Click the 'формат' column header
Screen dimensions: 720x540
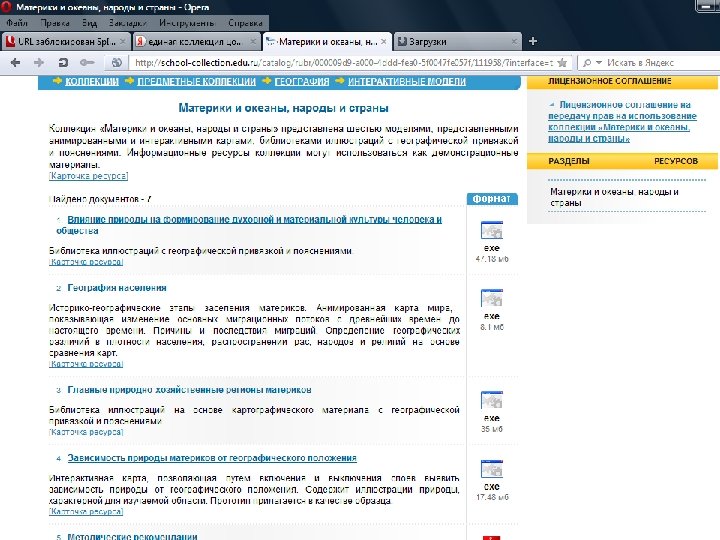pos(492,199)
